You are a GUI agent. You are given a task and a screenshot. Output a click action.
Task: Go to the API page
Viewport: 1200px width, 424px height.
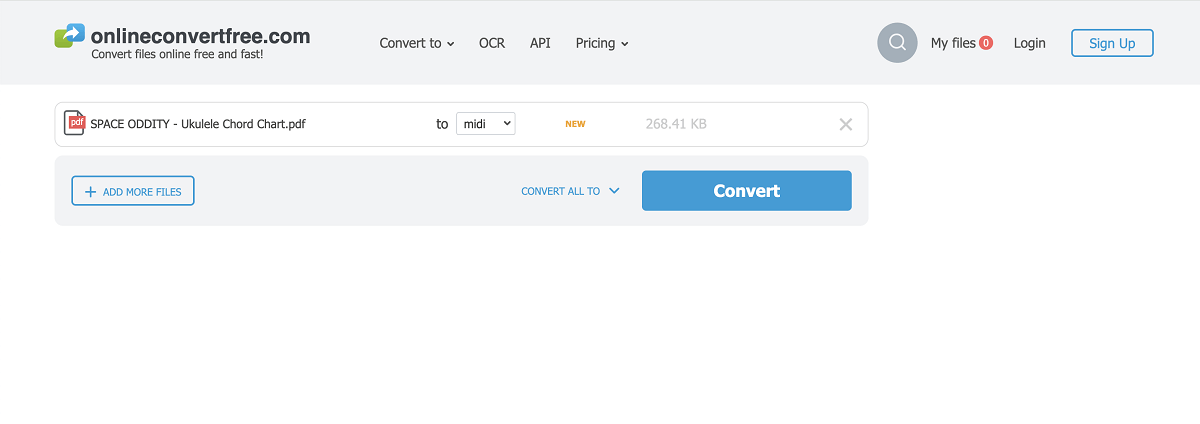[x=540, y=43]
